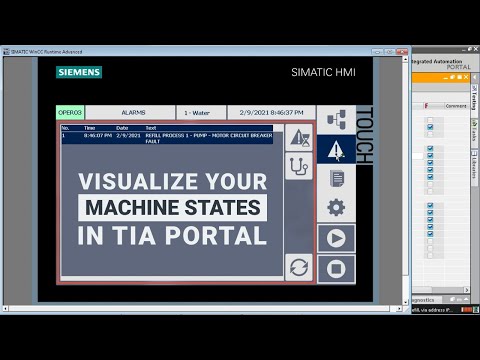Open the diagnostics stethoscope icon
The width and height of the screenshot is (480, 360).
coord(299,166)
